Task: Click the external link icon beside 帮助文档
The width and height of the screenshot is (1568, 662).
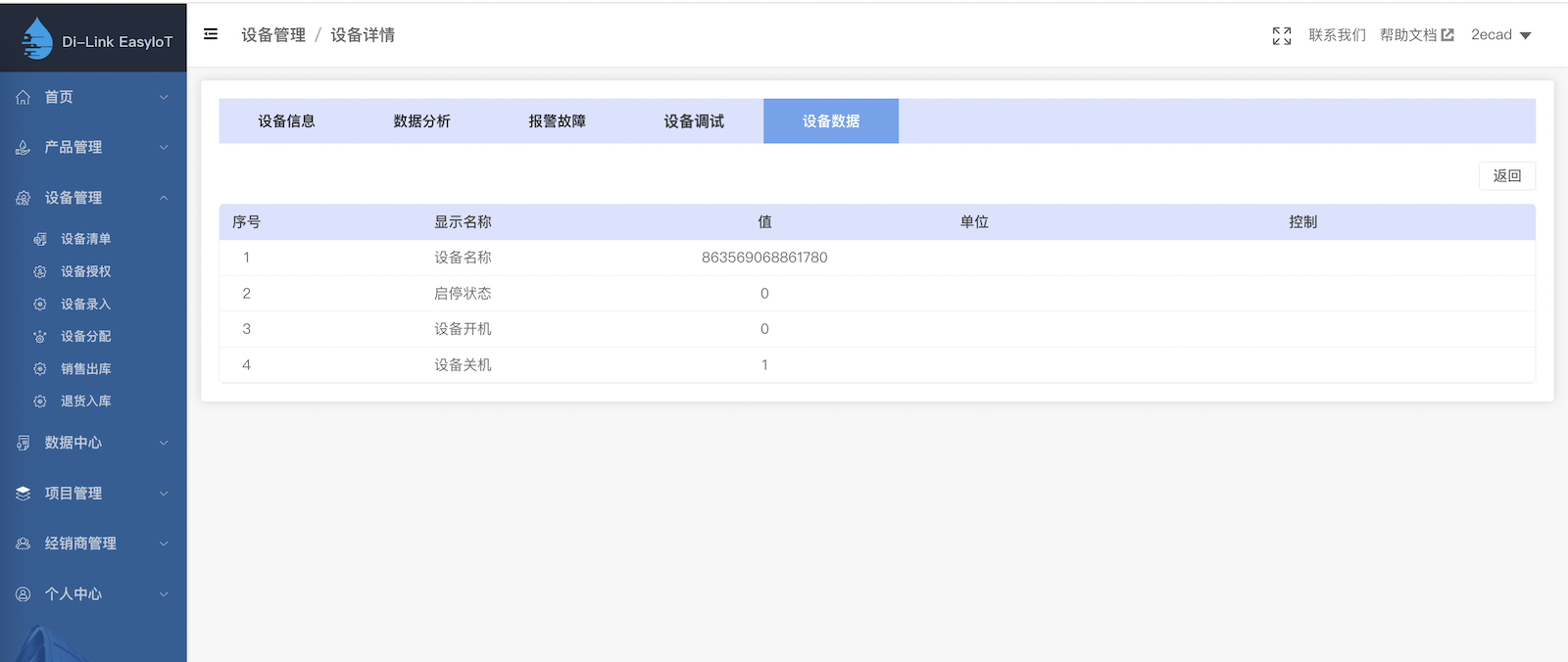Action: point(1447,35)
